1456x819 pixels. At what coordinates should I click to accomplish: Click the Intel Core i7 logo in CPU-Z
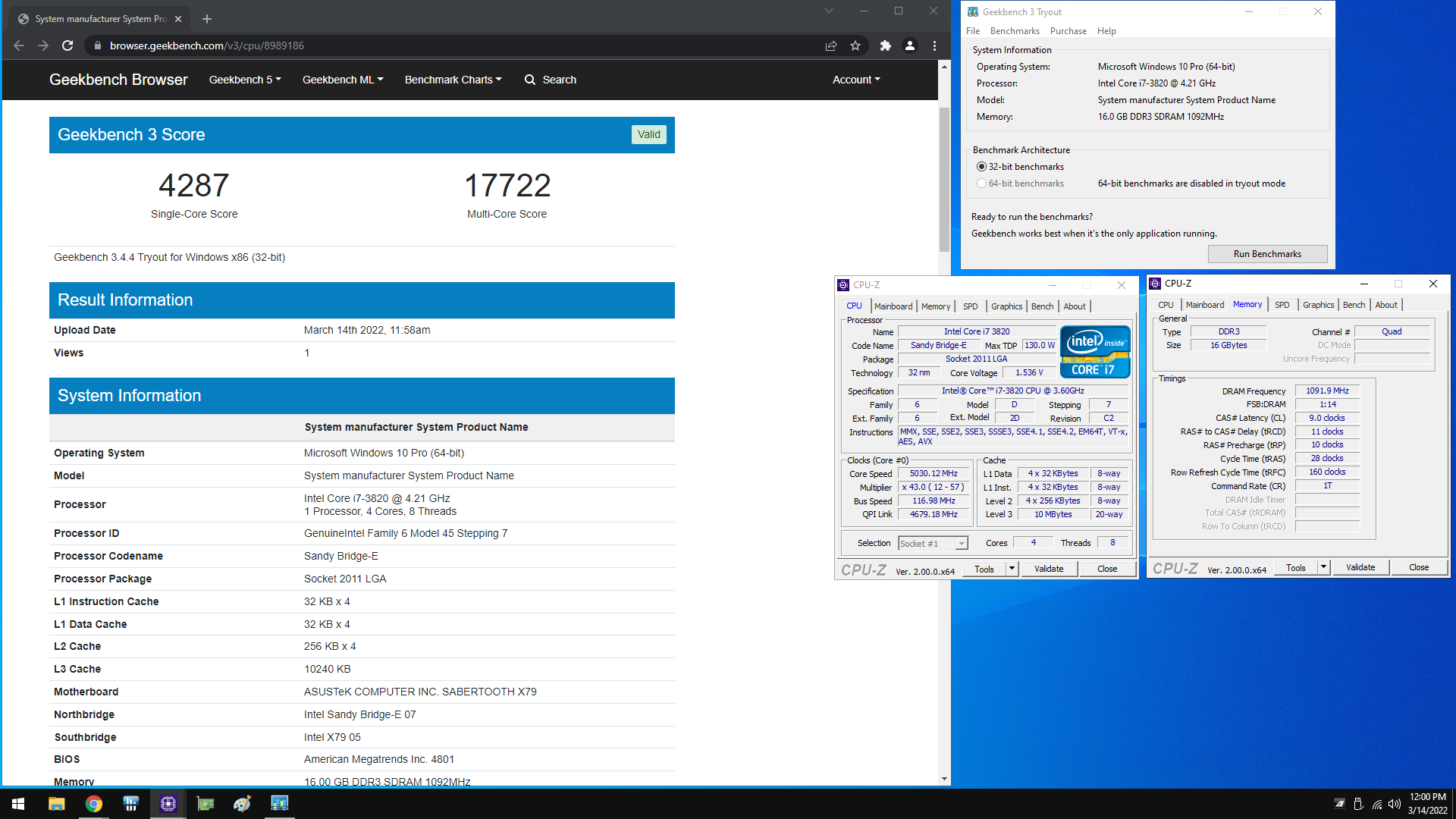point(1095,351)
